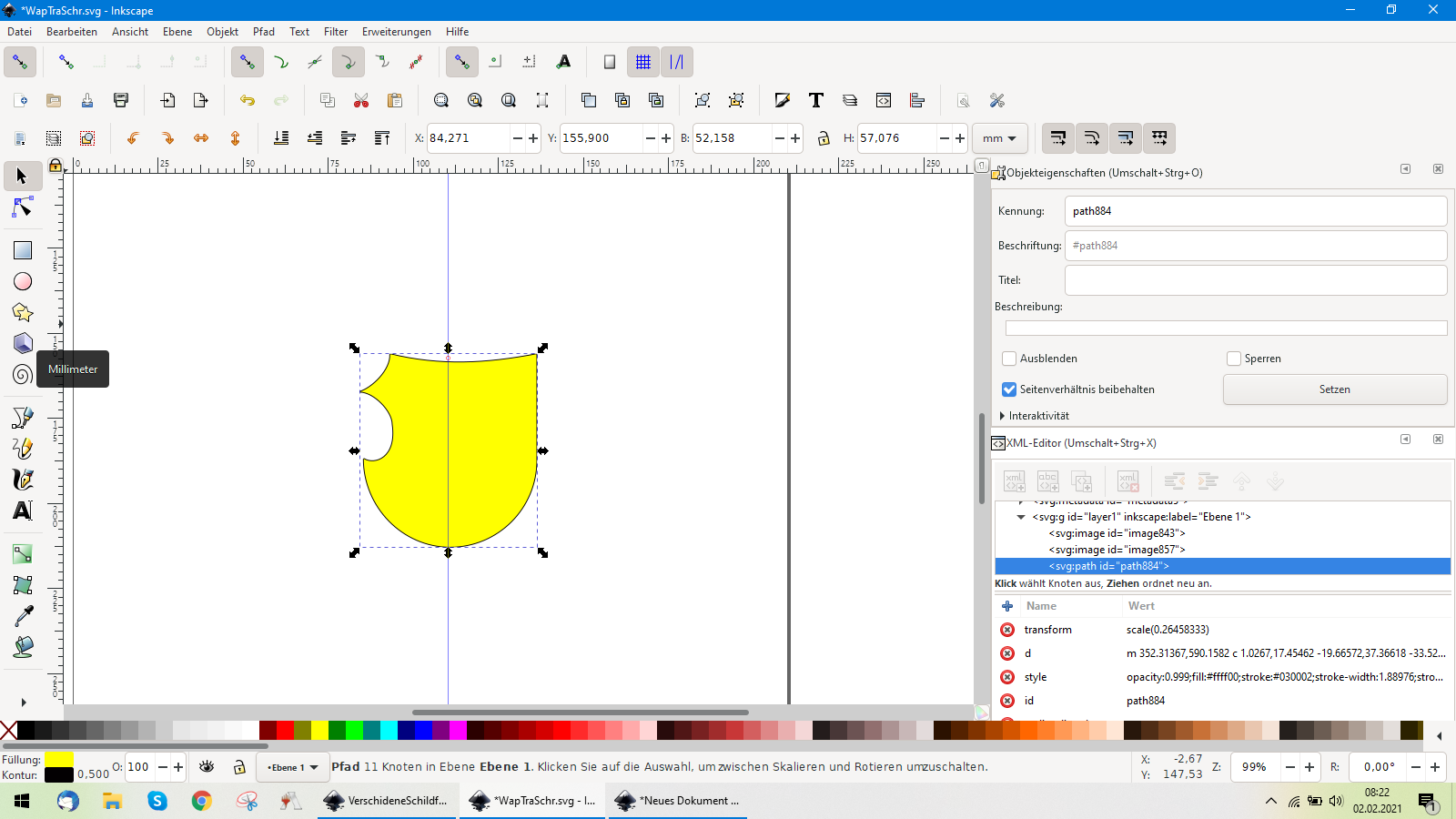Click the Cut scissors icon
The height and width of the screenshot is (819, 1456).
(361, 100)
